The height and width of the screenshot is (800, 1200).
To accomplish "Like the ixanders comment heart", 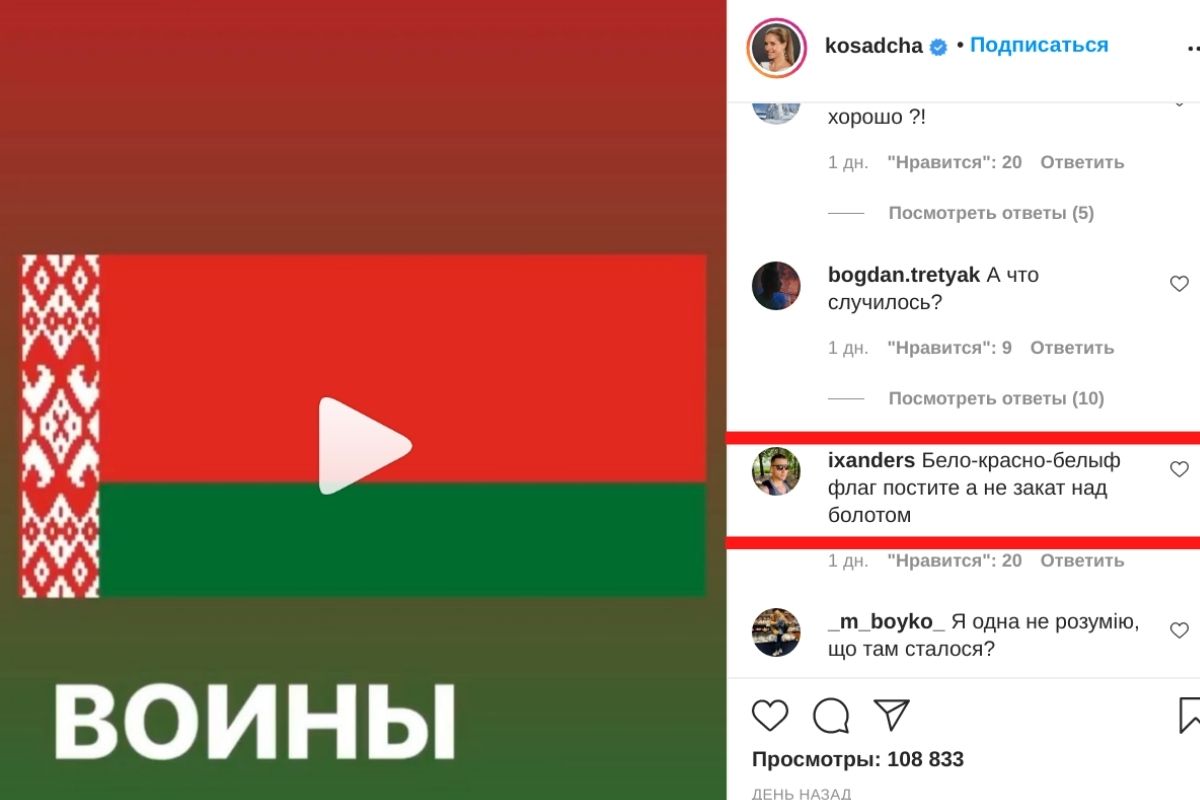I will tap(1179, 469).
